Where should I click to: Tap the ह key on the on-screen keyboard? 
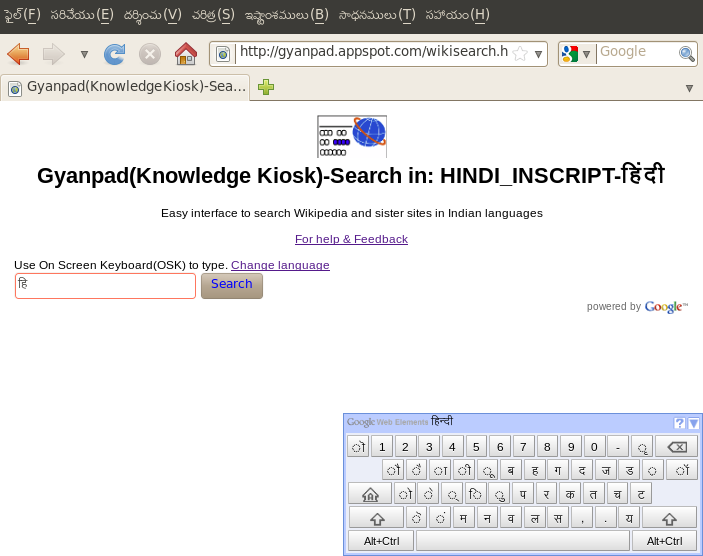tap(534, 470)
